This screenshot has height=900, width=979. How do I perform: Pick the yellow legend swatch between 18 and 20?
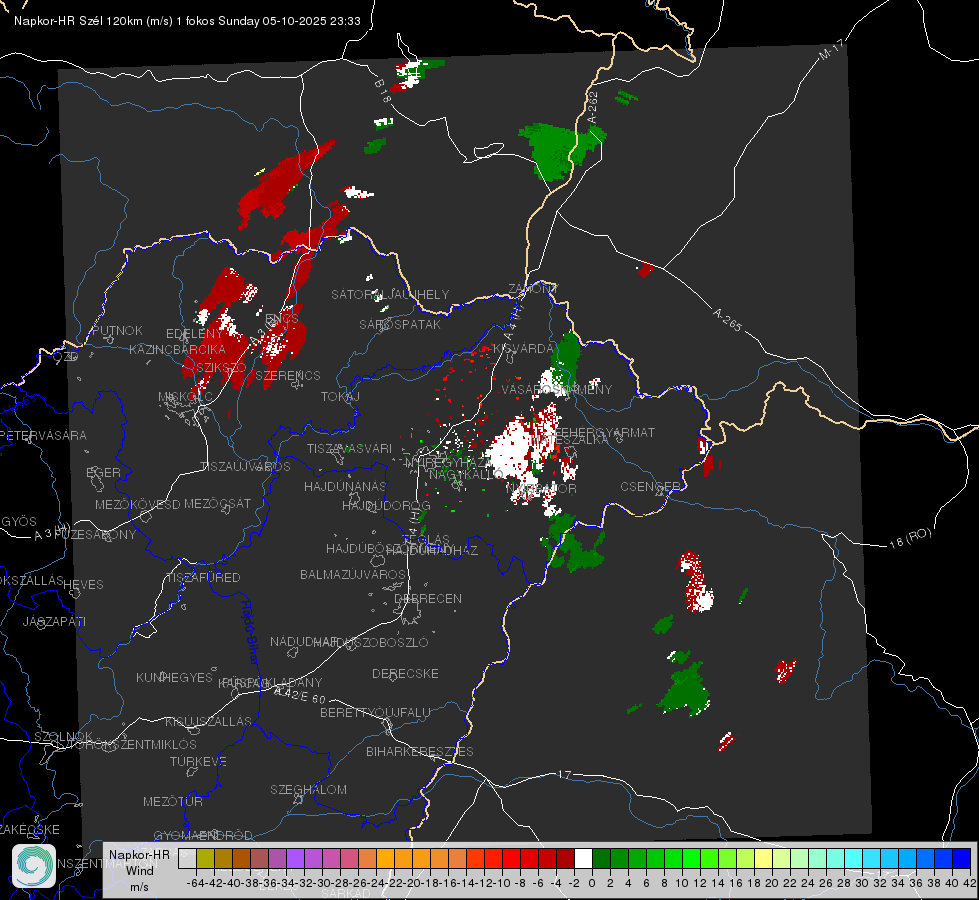coord(764,858)
